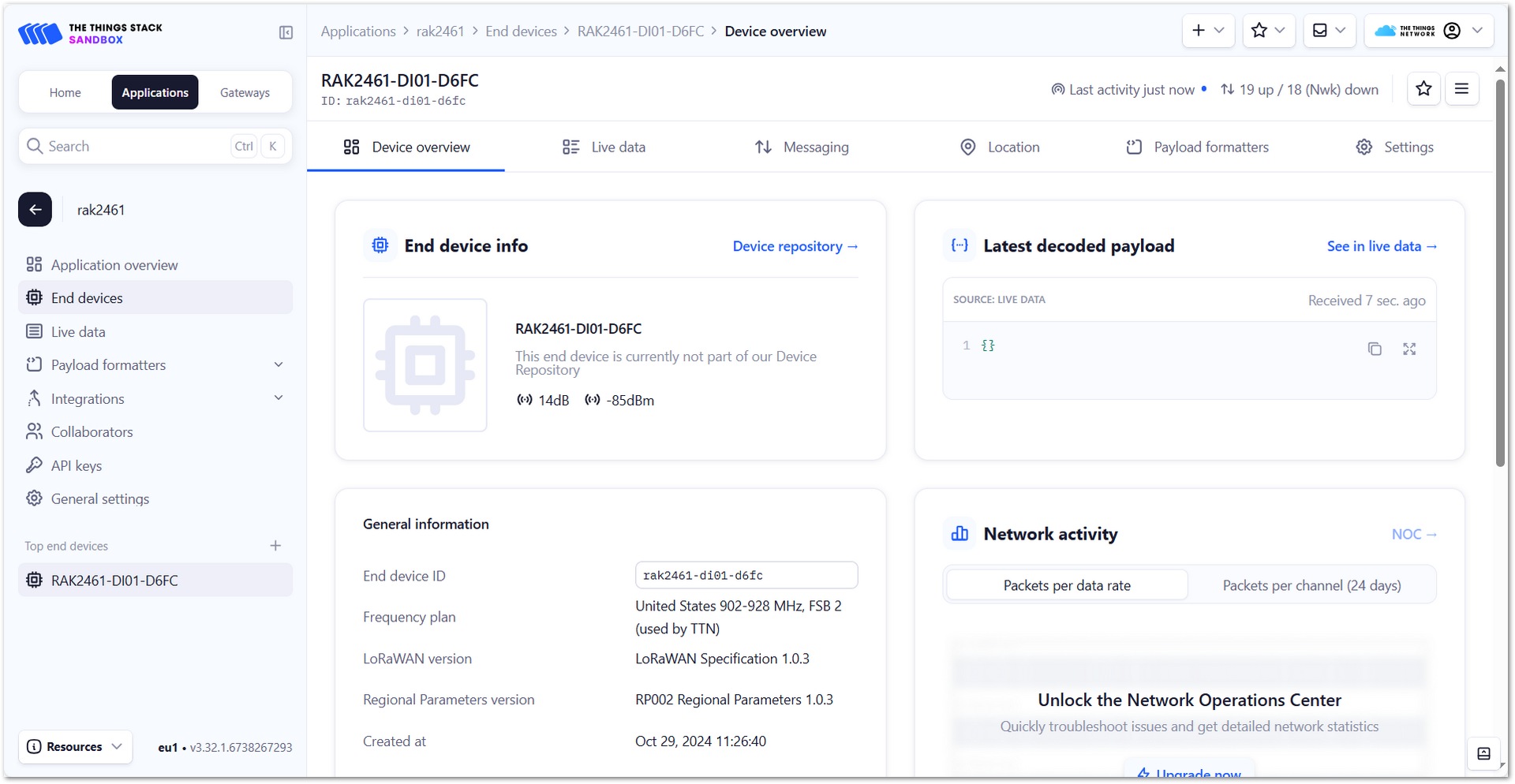
Task: Open the notifications inbox dropdown
Action: click(1330, 31)
